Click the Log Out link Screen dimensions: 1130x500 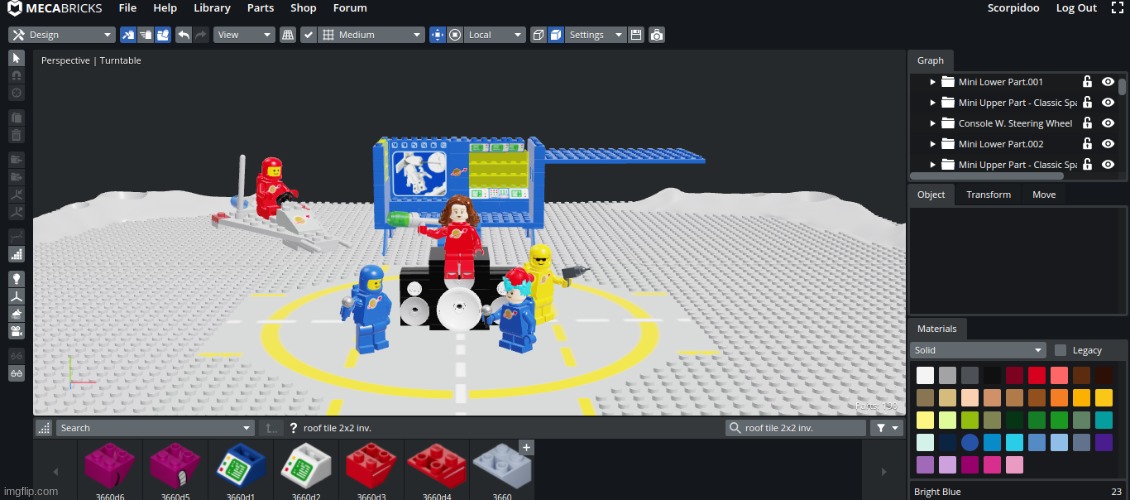[1076, 8]
